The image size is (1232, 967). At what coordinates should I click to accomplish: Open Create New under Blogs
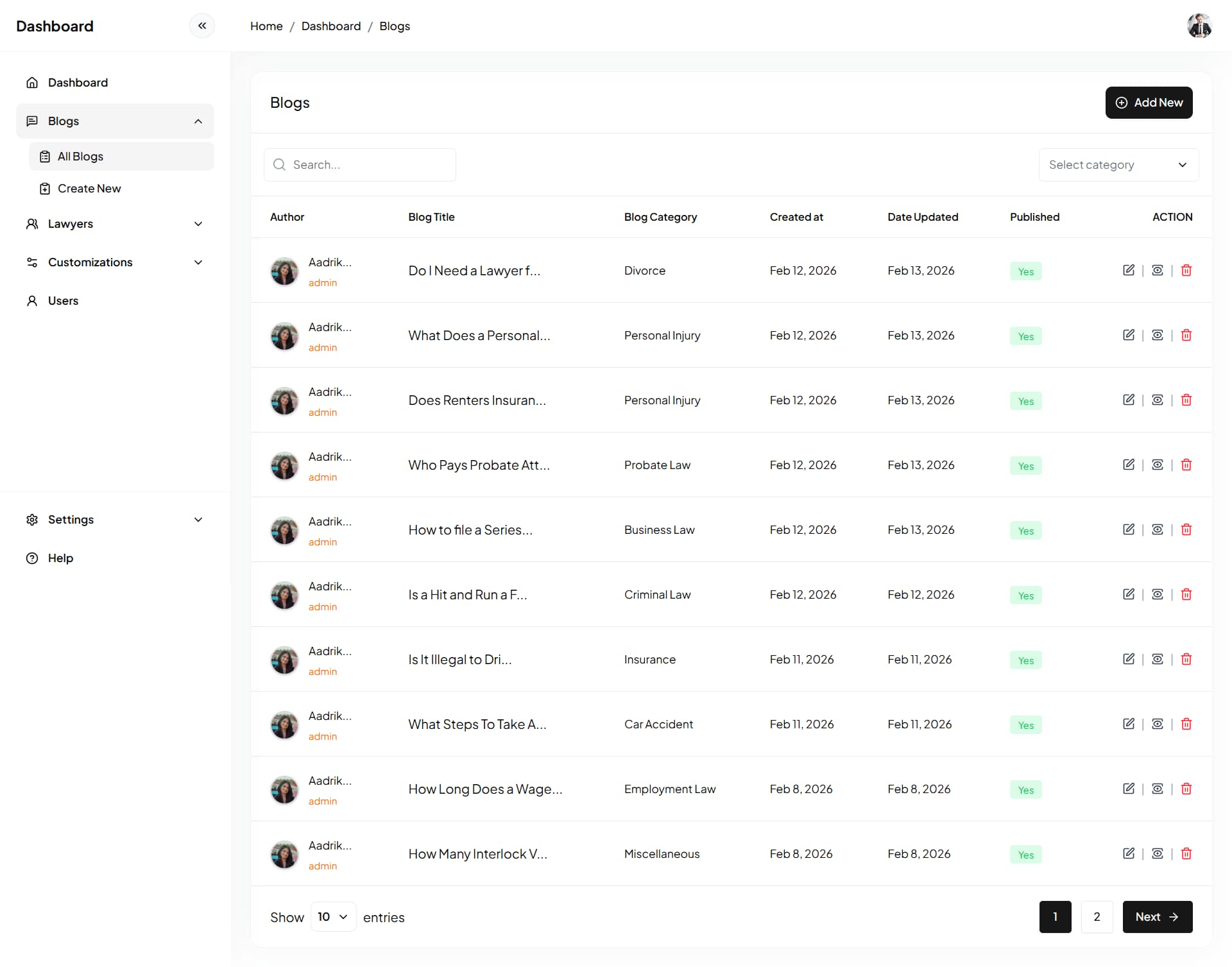(121, 189)
